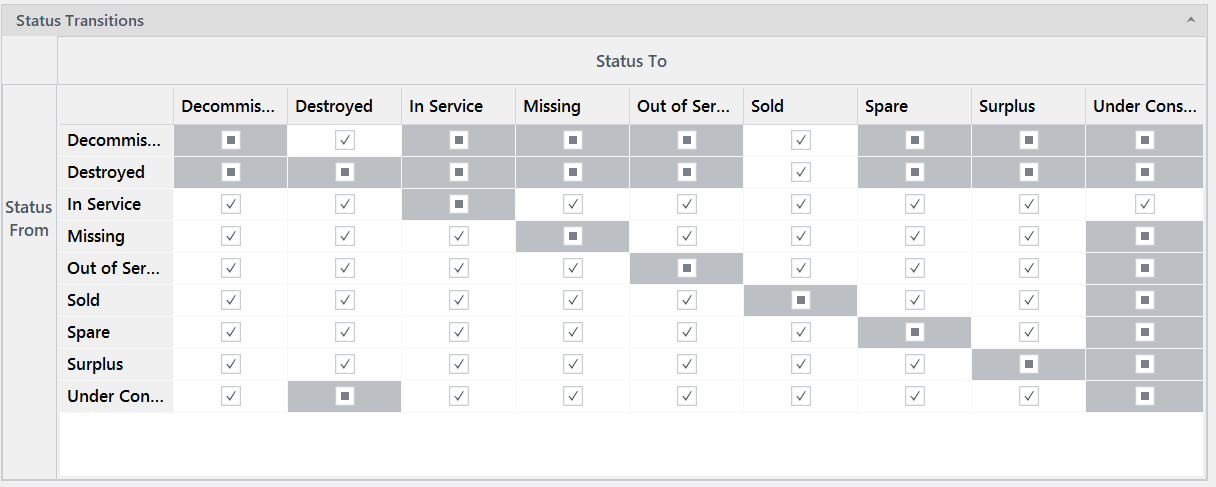Collapse the Status Transitions panel

pyautogui.click(x=1191, y=20)
